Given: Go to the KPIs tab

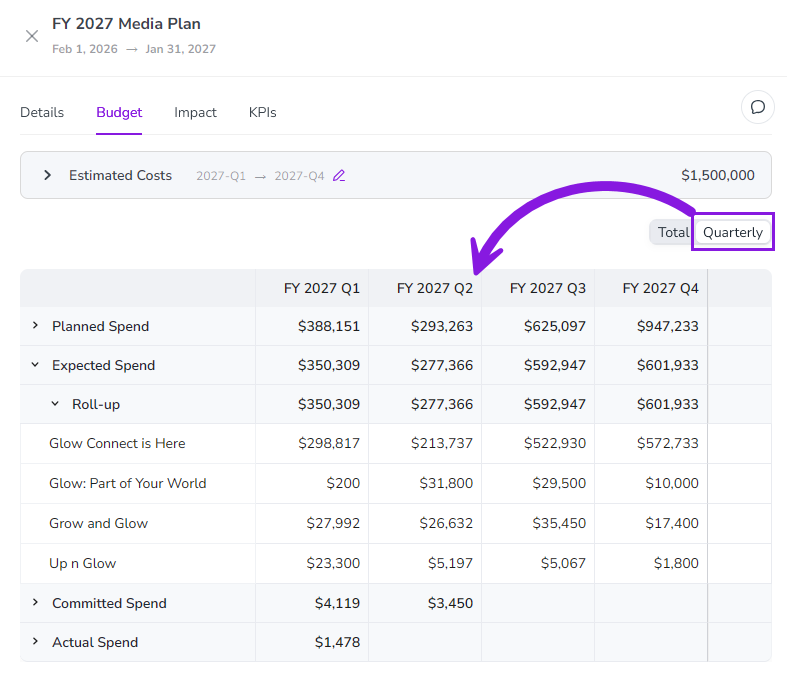Looking at the screenshot, I should pyautogui.click(x=263, y=112).
